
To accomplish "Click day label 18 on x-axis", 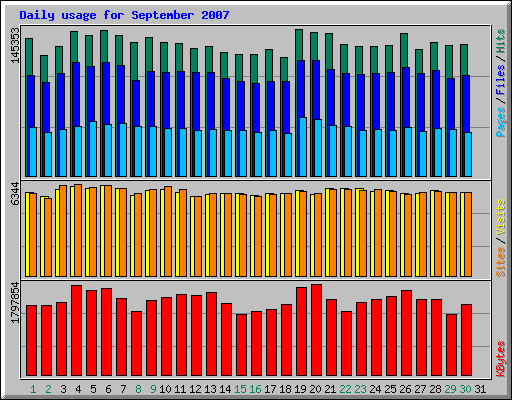I will point(285,389).
